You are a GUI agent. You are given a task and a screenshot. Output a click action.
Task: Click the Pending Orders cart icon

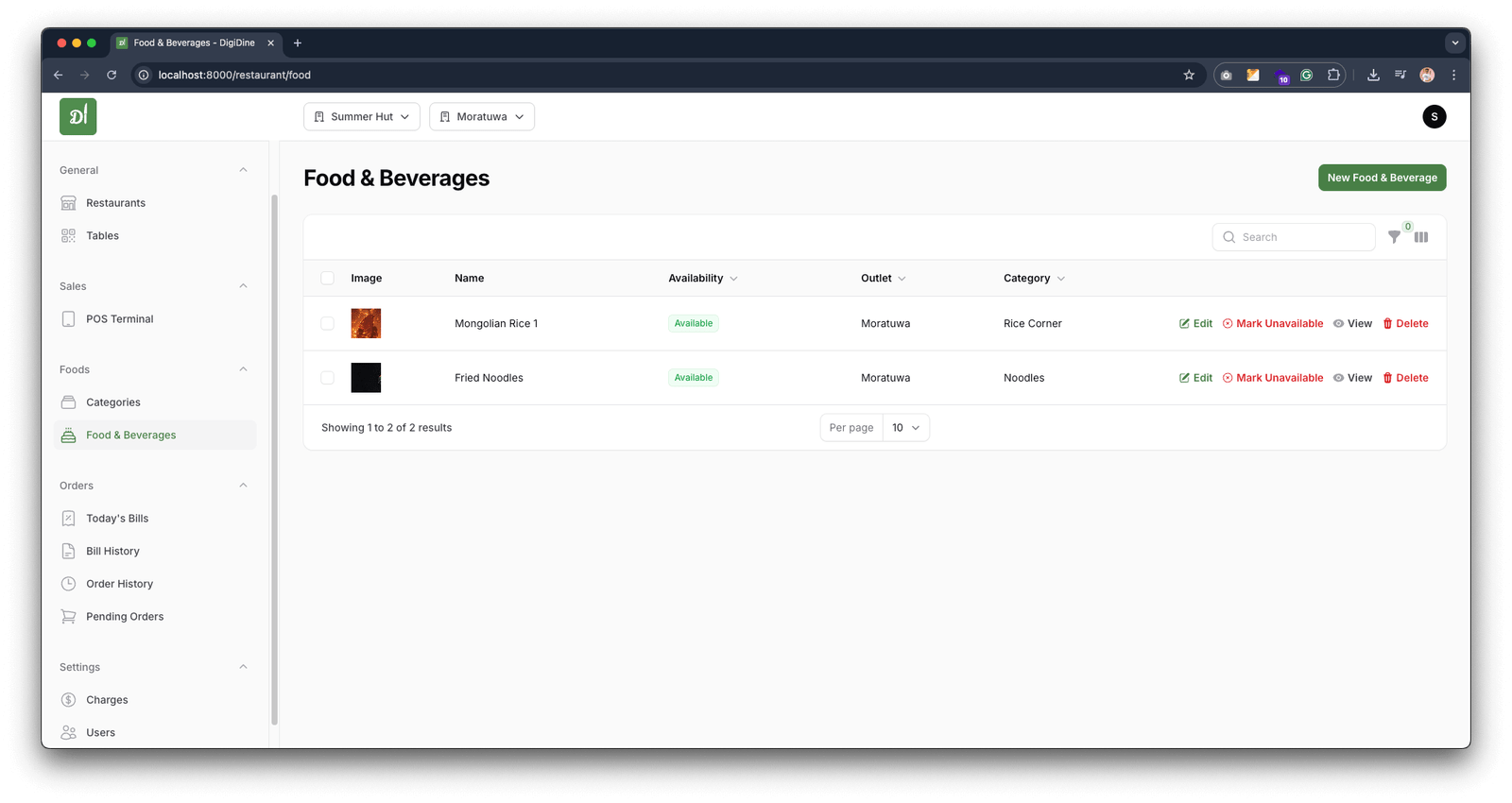pos(68,617)
